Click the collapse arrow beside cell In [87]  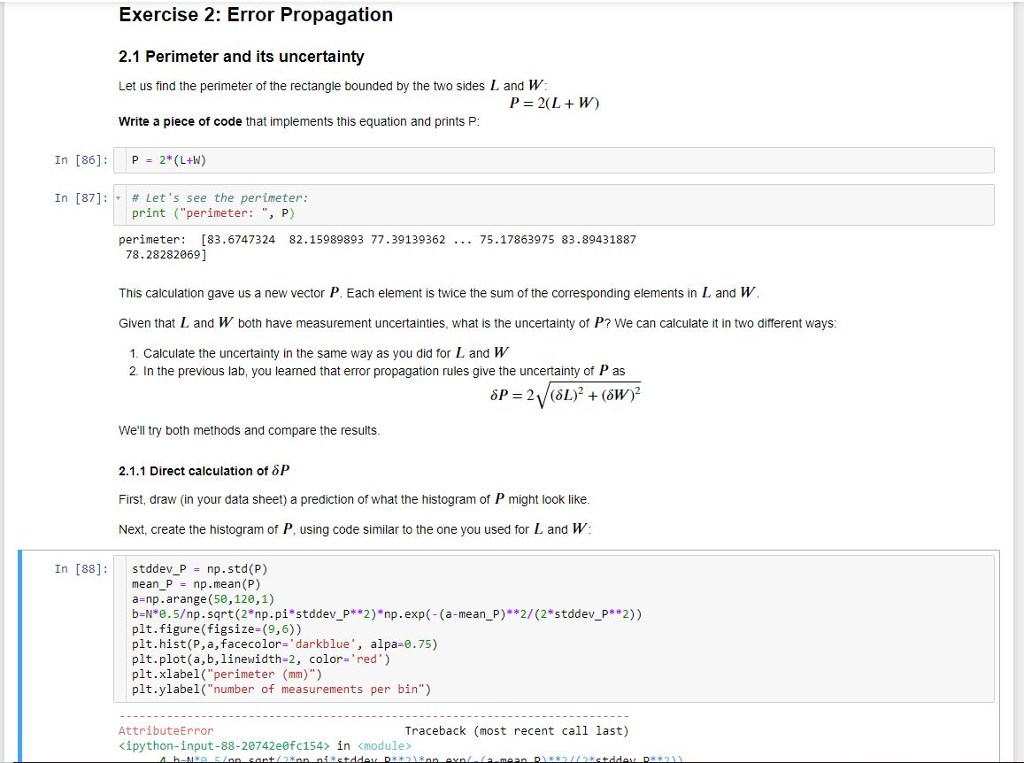116,197
